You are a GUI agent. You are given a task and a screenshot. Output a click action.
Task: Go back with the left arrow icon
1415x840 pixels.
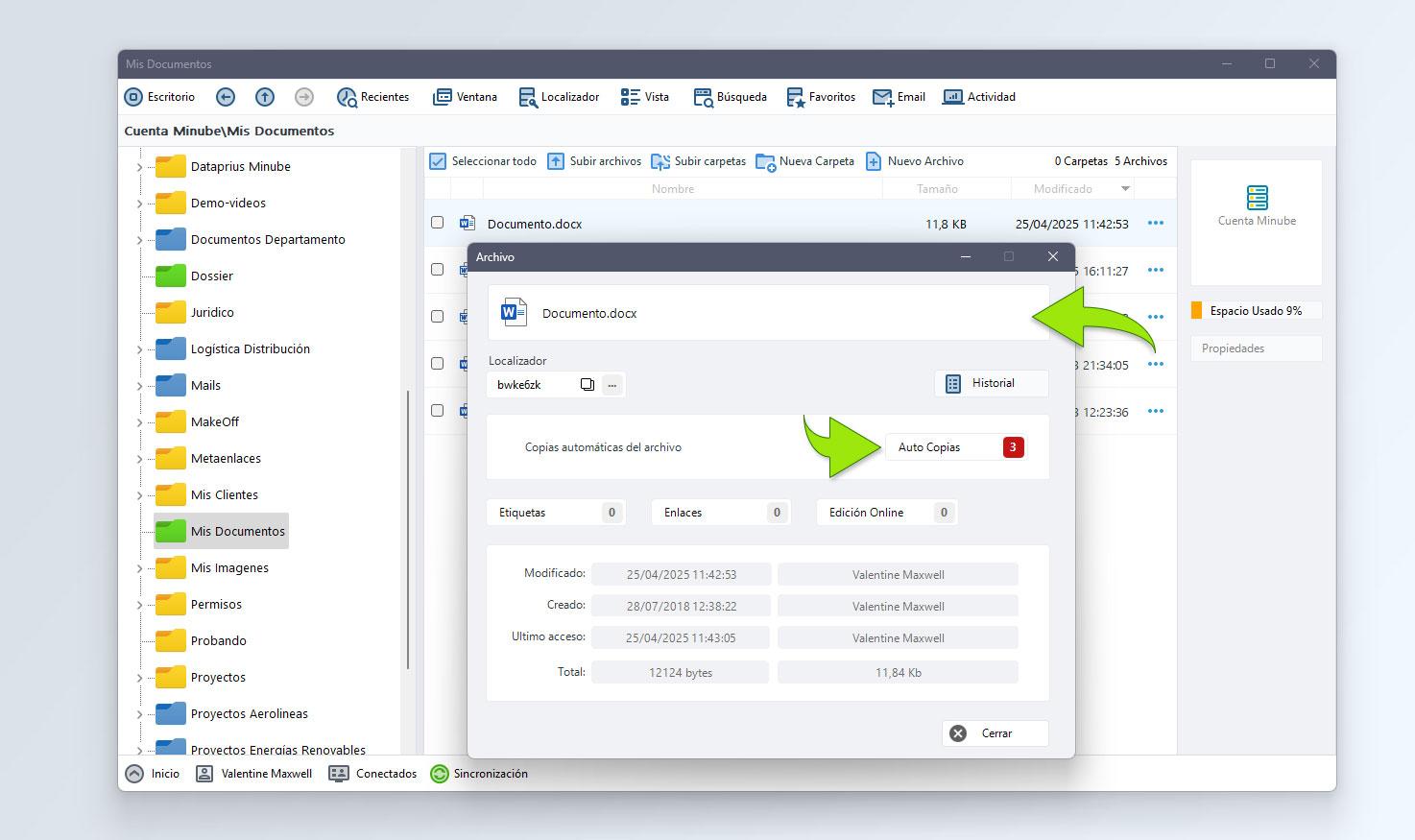[226, 97]
